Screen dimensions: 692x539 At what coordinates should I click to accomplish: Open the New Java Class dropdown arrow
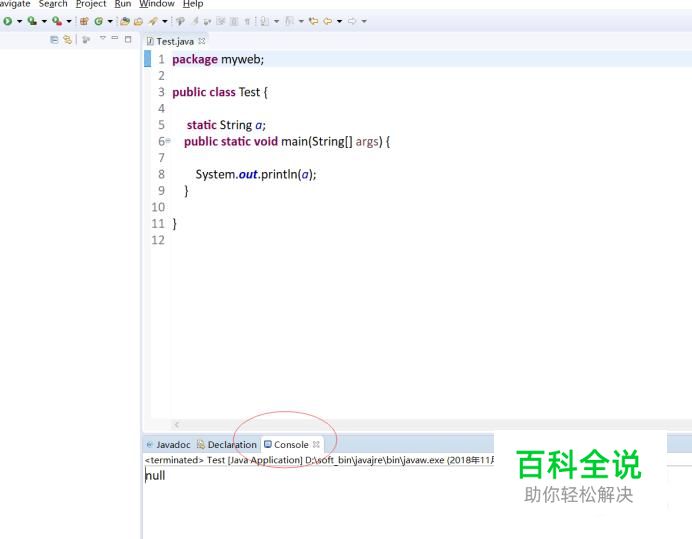110,21
